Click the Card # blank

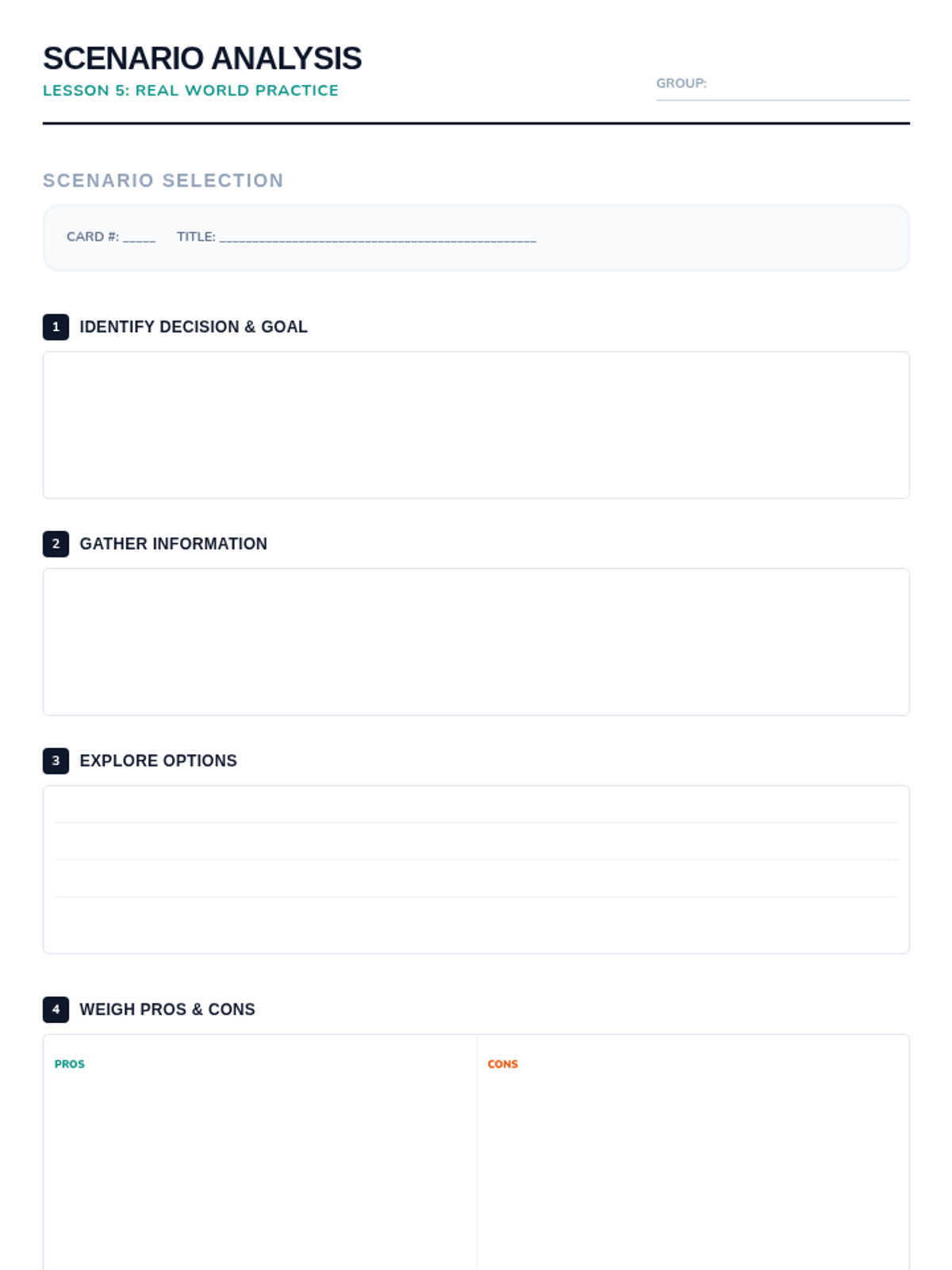[139, 237]
